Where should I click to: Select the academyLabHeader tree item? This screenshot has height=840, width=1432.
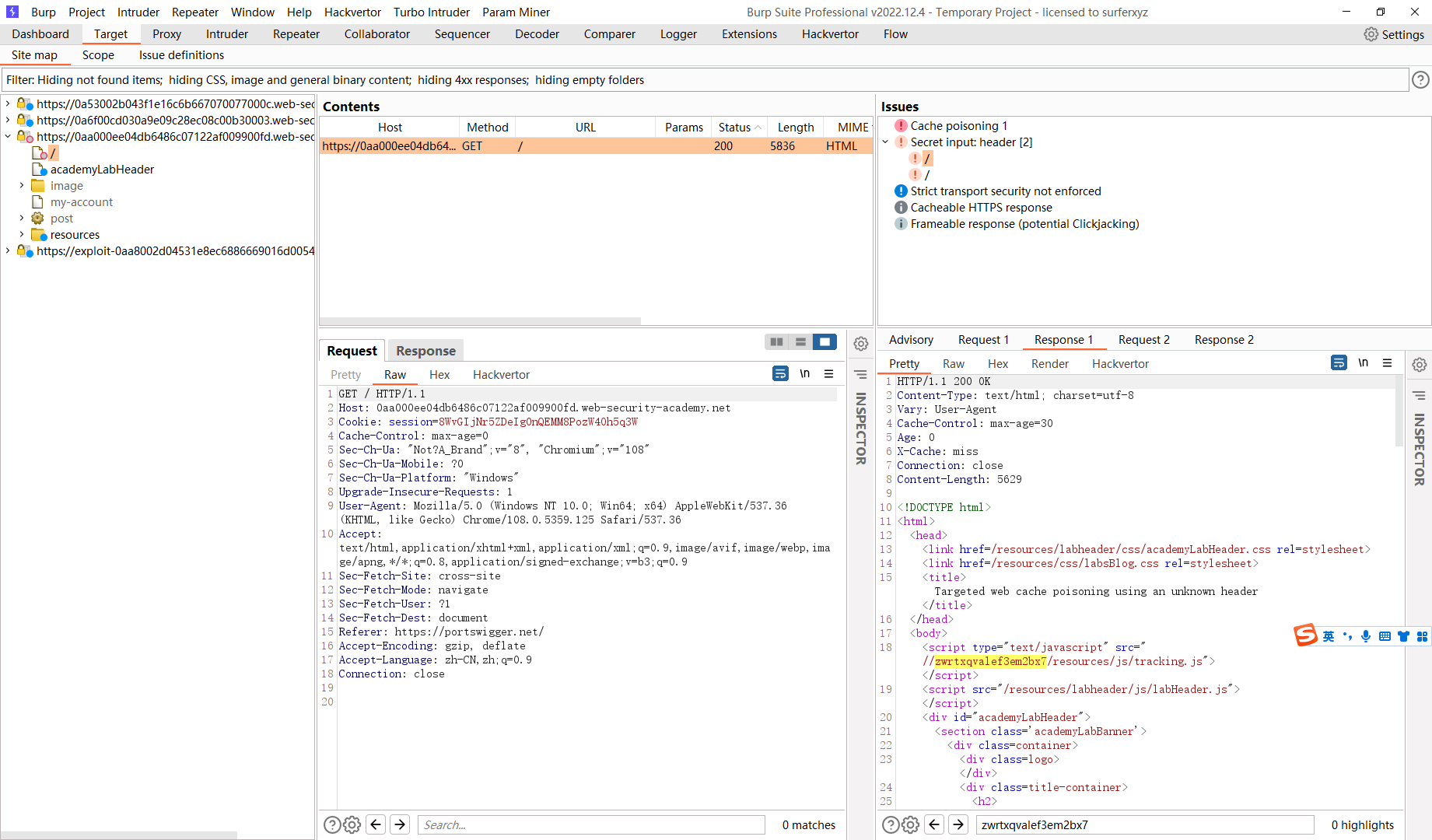click(x=102, y=170)
